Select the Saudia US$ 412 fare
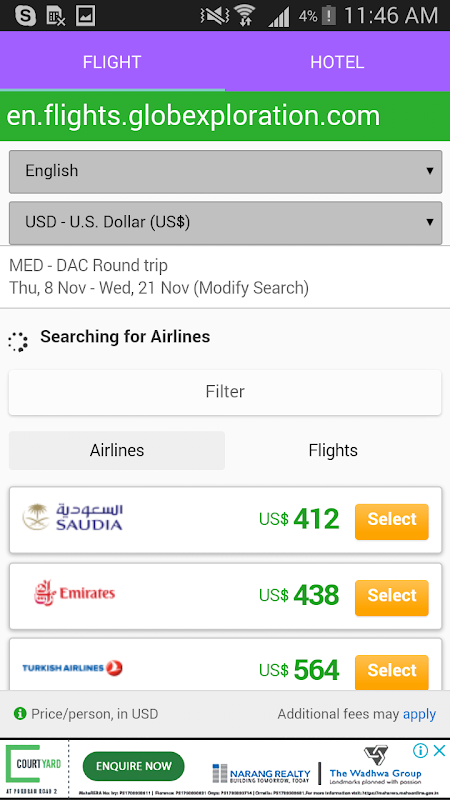This screenshot has height=800, width=450. click(x=392, y=521)
